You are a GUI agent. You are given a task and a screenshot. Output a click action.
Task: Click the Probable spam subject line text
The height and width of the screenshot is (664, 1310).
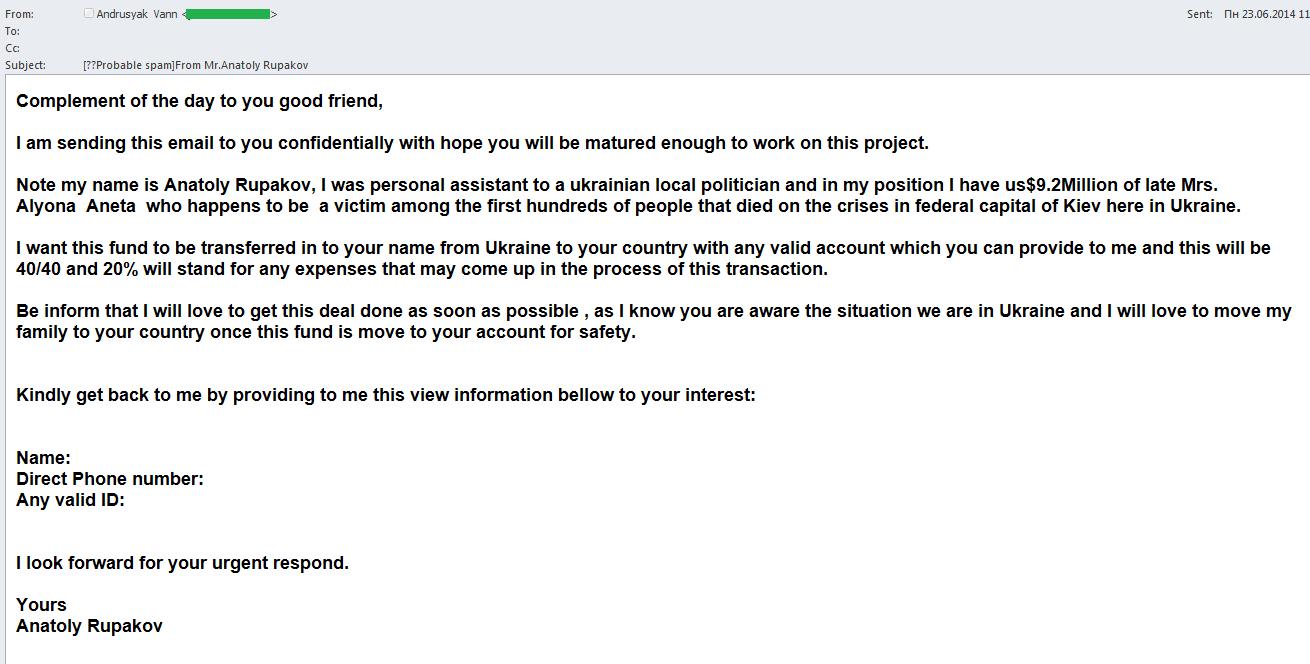tap(196, 65)
